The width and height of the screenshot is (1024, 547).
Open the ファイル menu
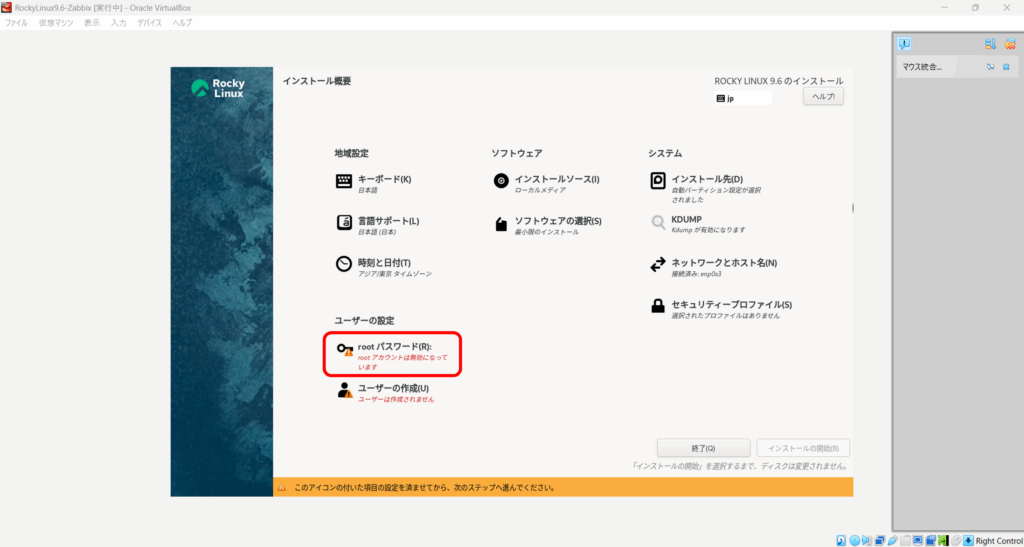click(16, 23)
